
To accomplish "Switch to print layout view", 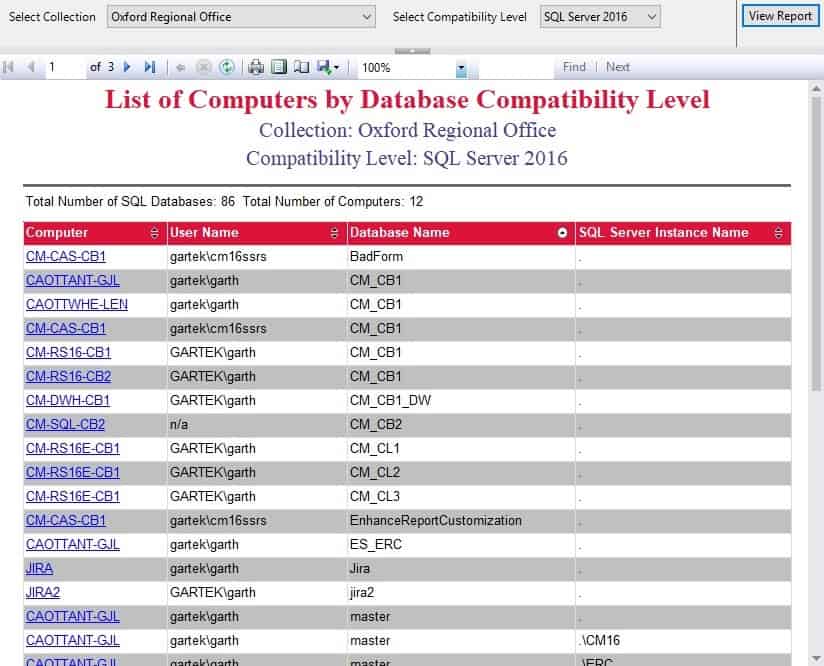I will point(279,67).
